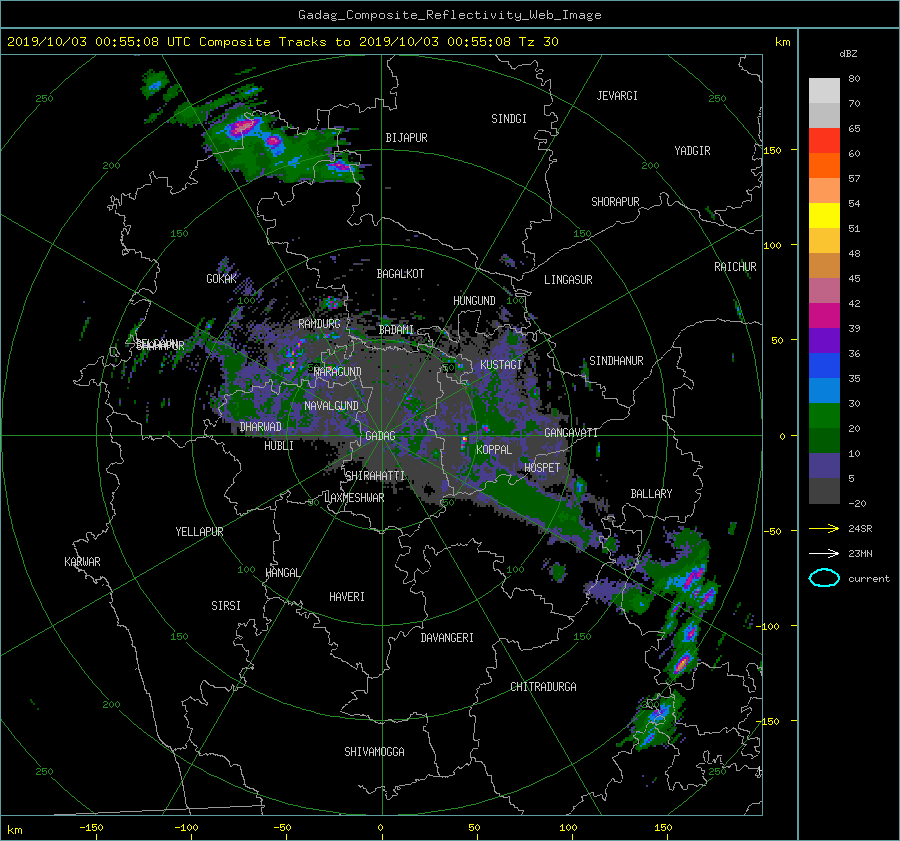Click the SIRSI city label

[226, 606]
